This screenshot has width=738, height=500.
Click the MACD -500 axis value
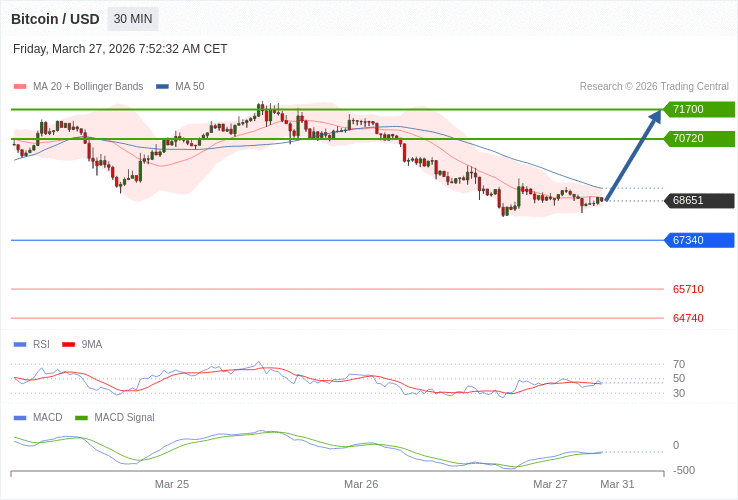point(683,470)
